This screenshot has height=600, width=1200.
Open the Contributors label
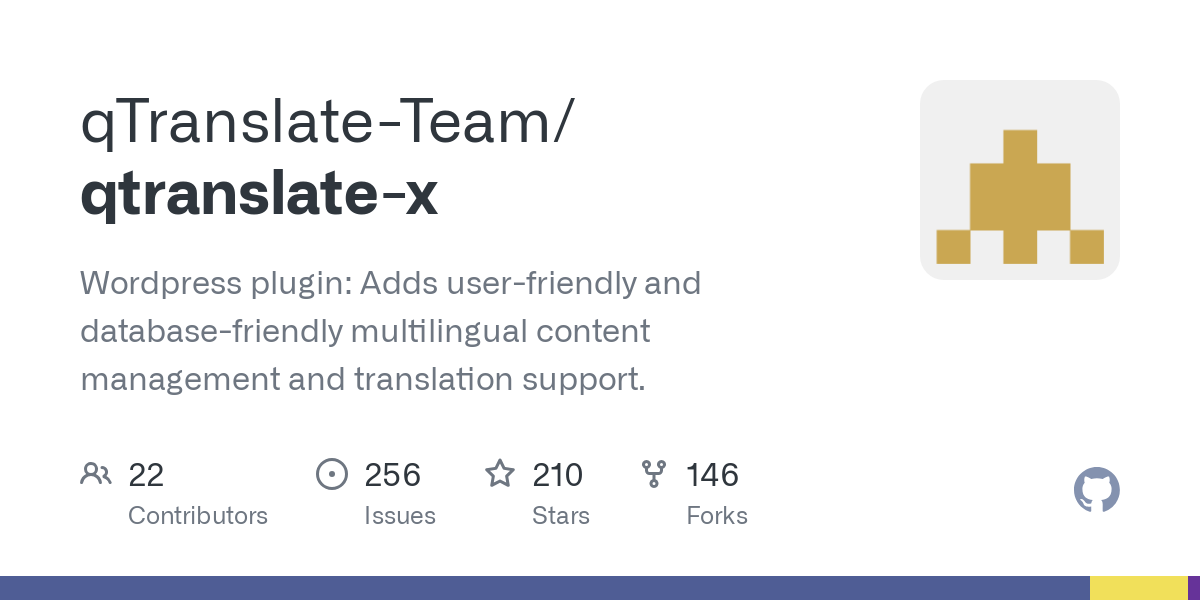click(198, 516)
